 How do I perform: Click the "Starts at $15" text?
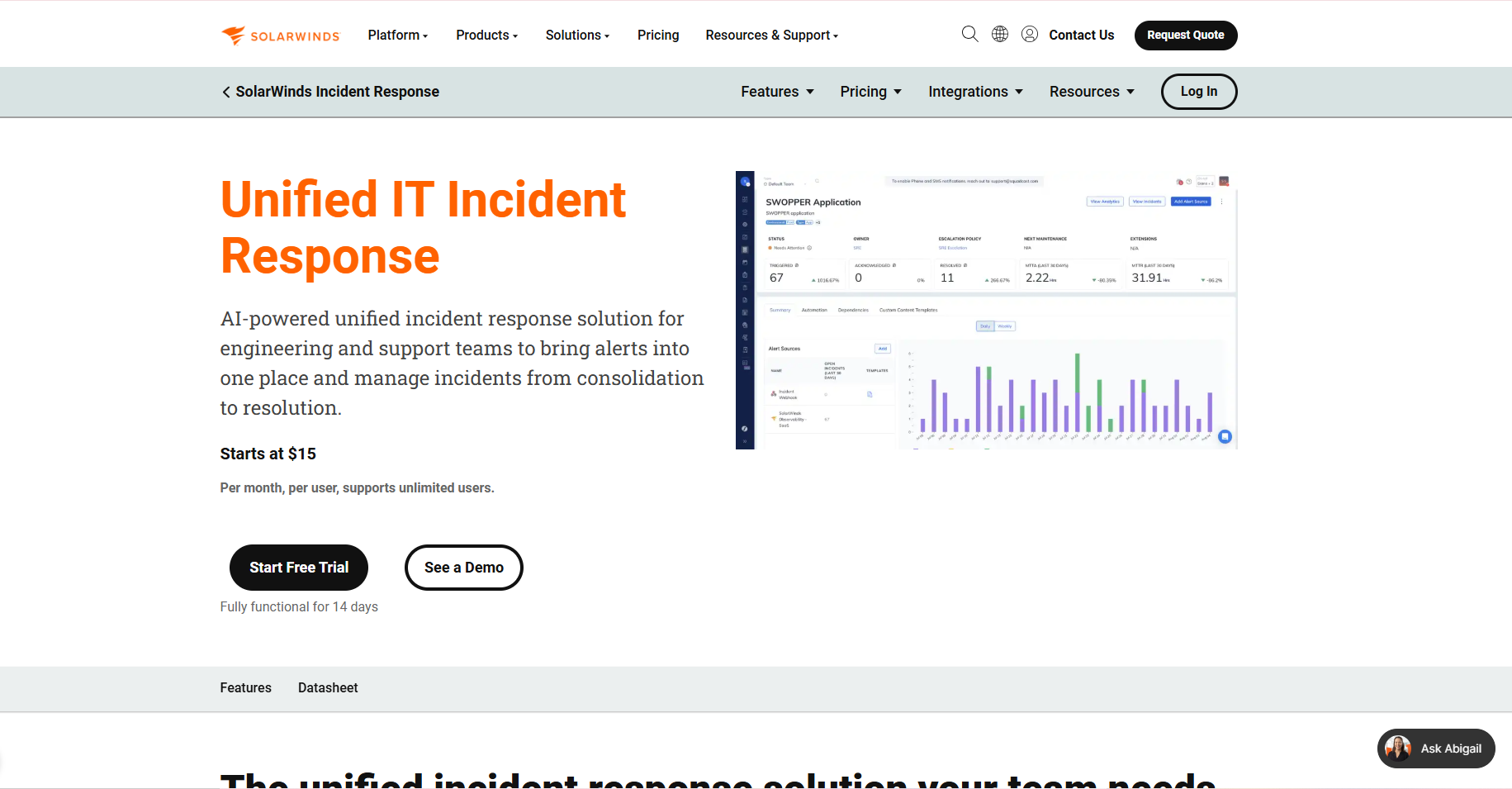pyautogui.click(x=268, y=454)
